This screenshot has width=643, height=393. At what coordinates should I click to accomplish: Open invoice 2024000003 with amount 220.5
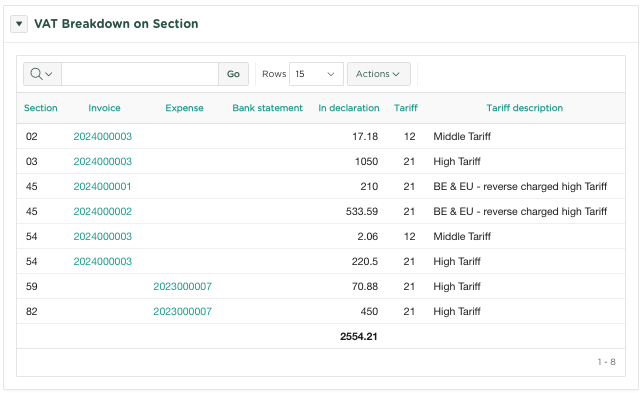103,261
